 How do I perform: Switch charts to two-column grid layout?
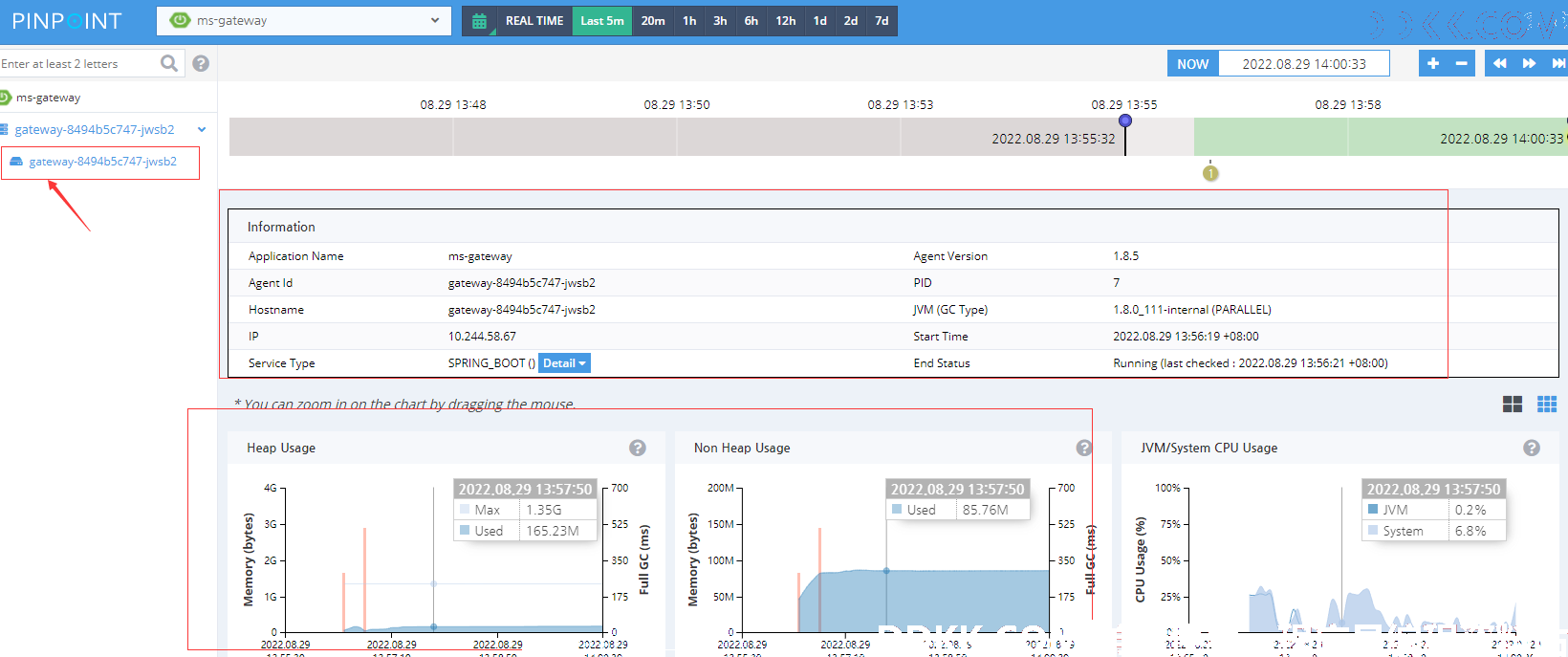pyautogui.click(x=1513, y=405)
